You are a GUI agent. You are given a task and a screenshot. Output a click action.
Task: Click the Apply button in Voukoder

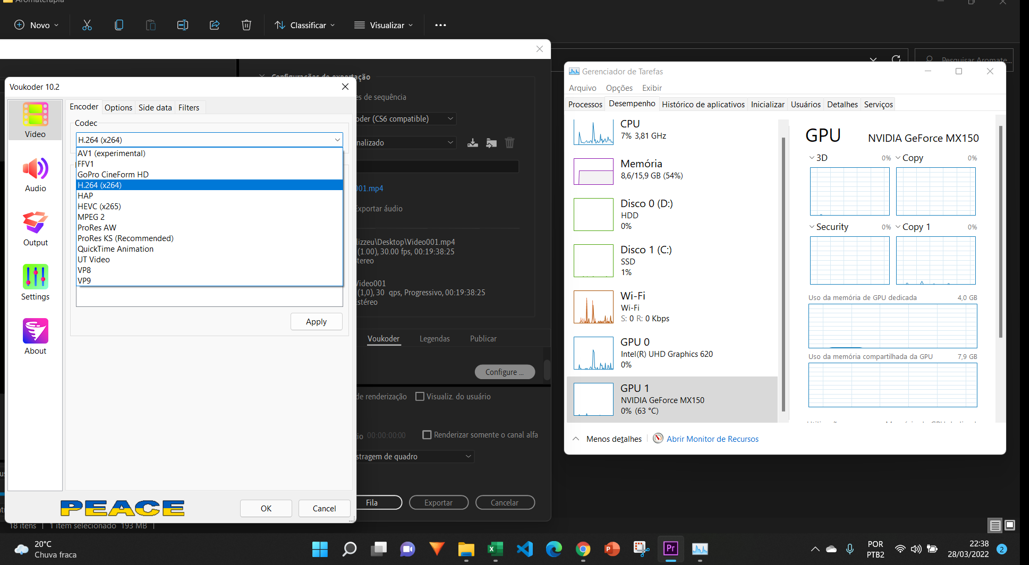pos(316,322)
